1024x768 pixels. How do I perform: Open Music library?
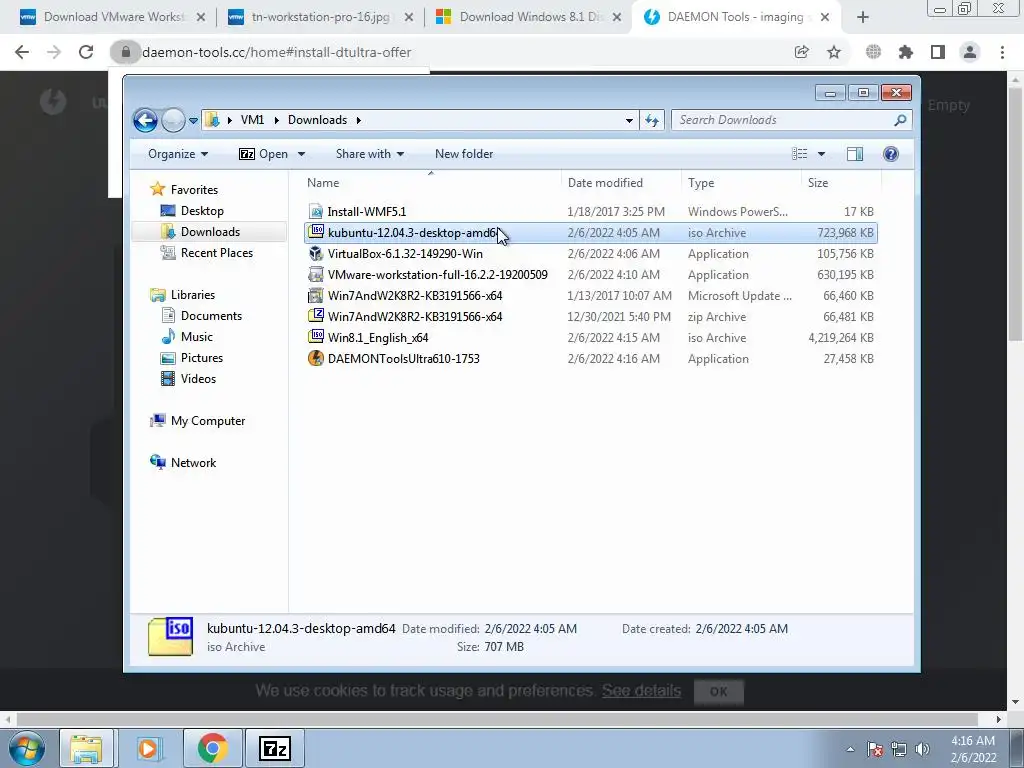(x=197, y=337)
